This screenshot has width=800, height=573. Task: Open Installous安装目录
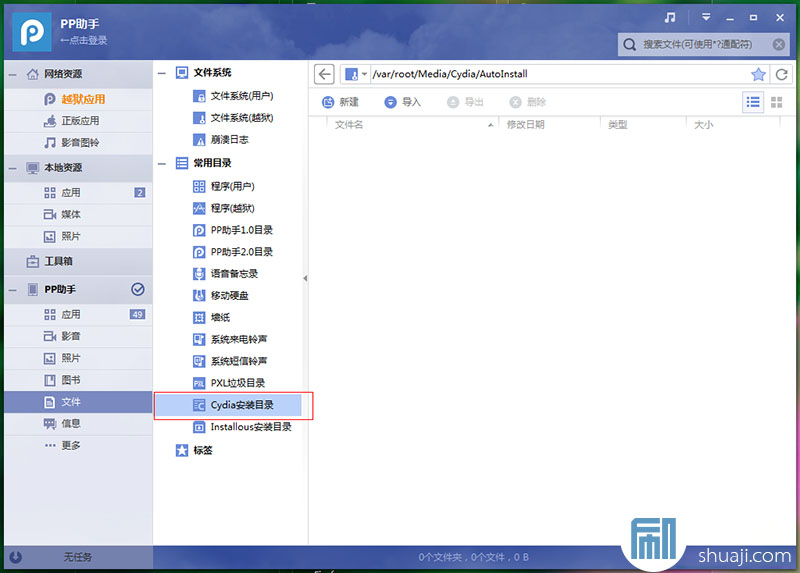pos(242,427)
